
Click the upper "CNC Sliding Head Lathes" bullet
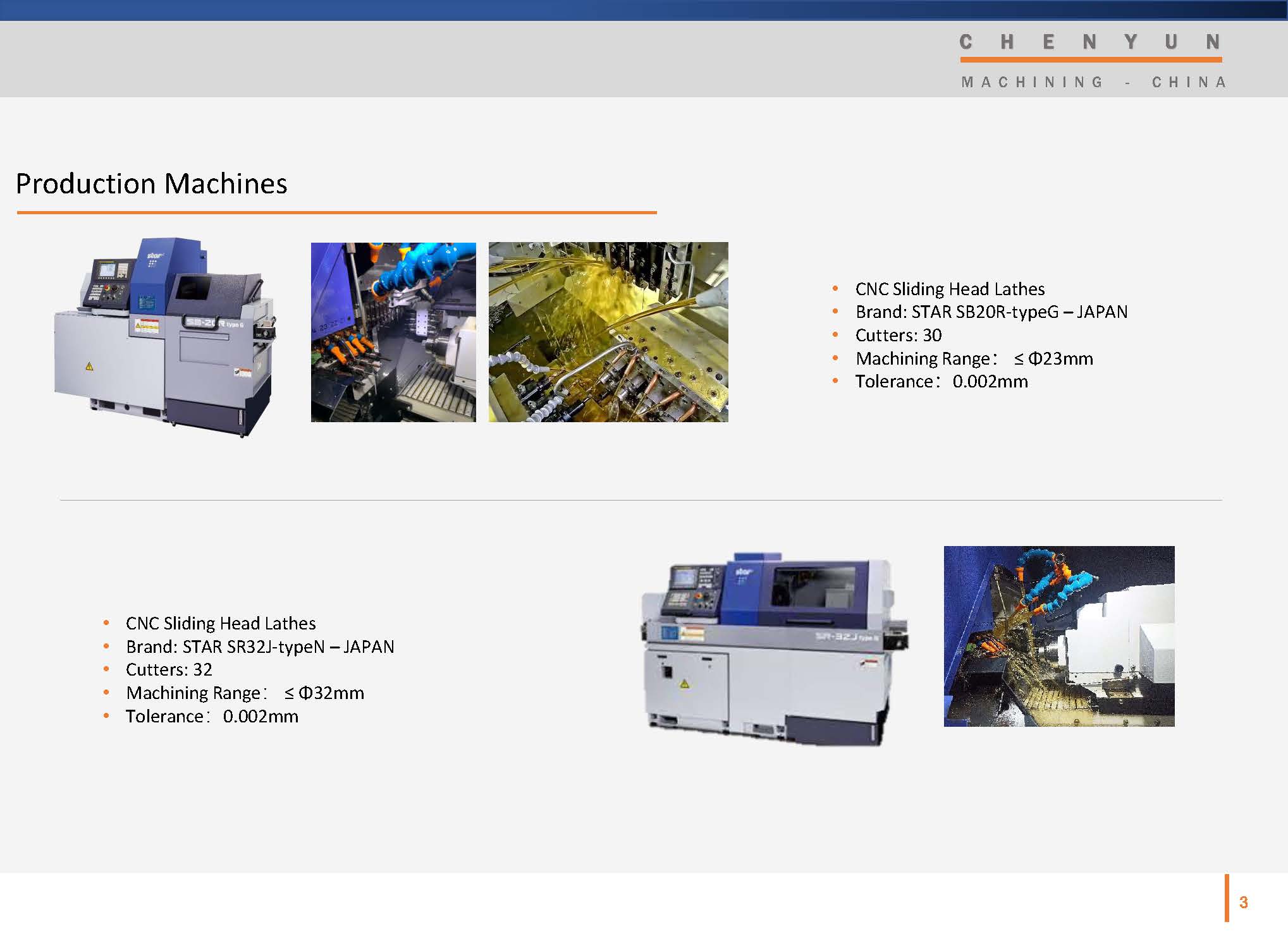pyautogui.click(x=950, y=289)
